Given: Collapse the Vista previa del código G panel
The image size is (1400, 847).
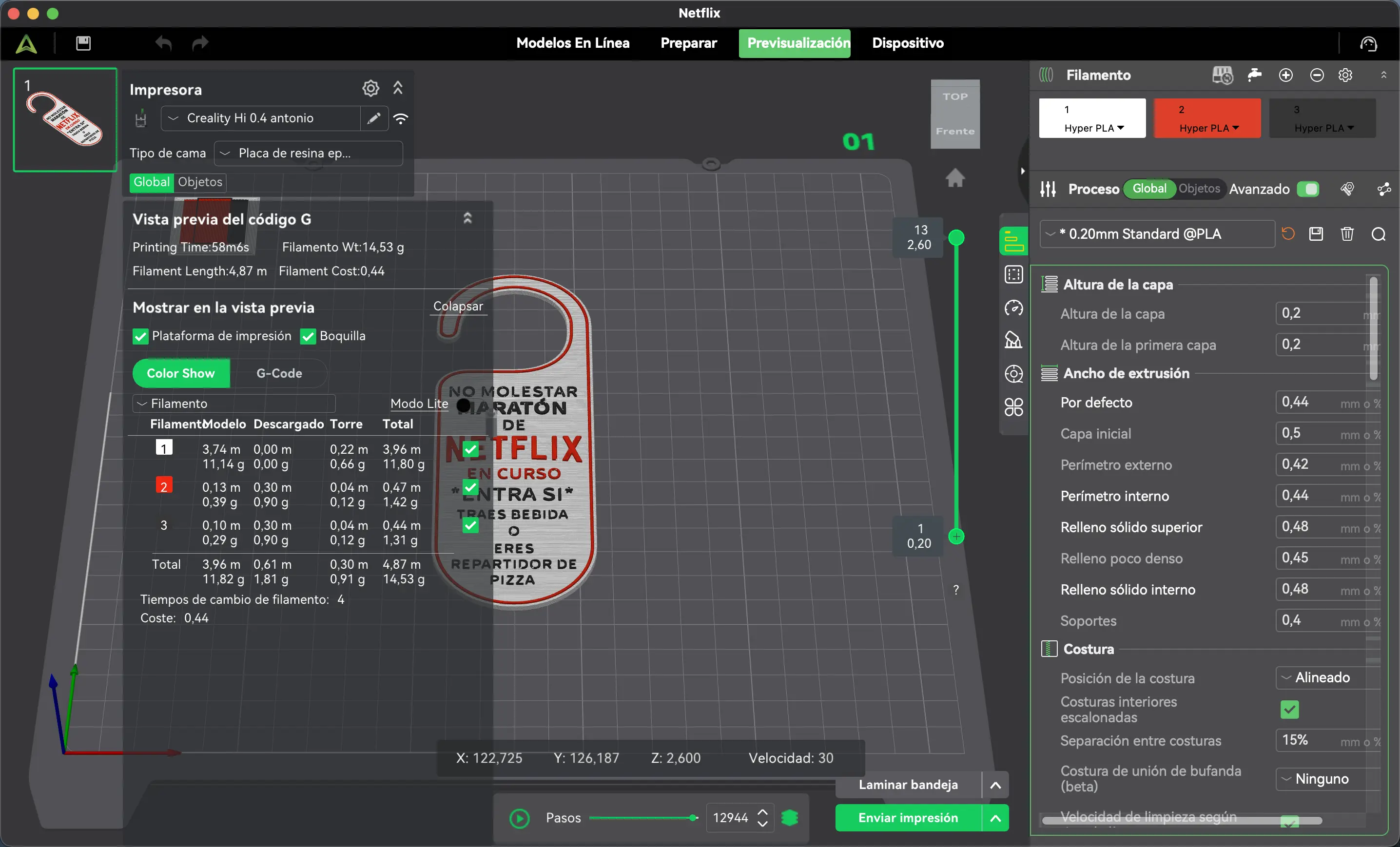Looking at the screenshot, I should 467,219.
